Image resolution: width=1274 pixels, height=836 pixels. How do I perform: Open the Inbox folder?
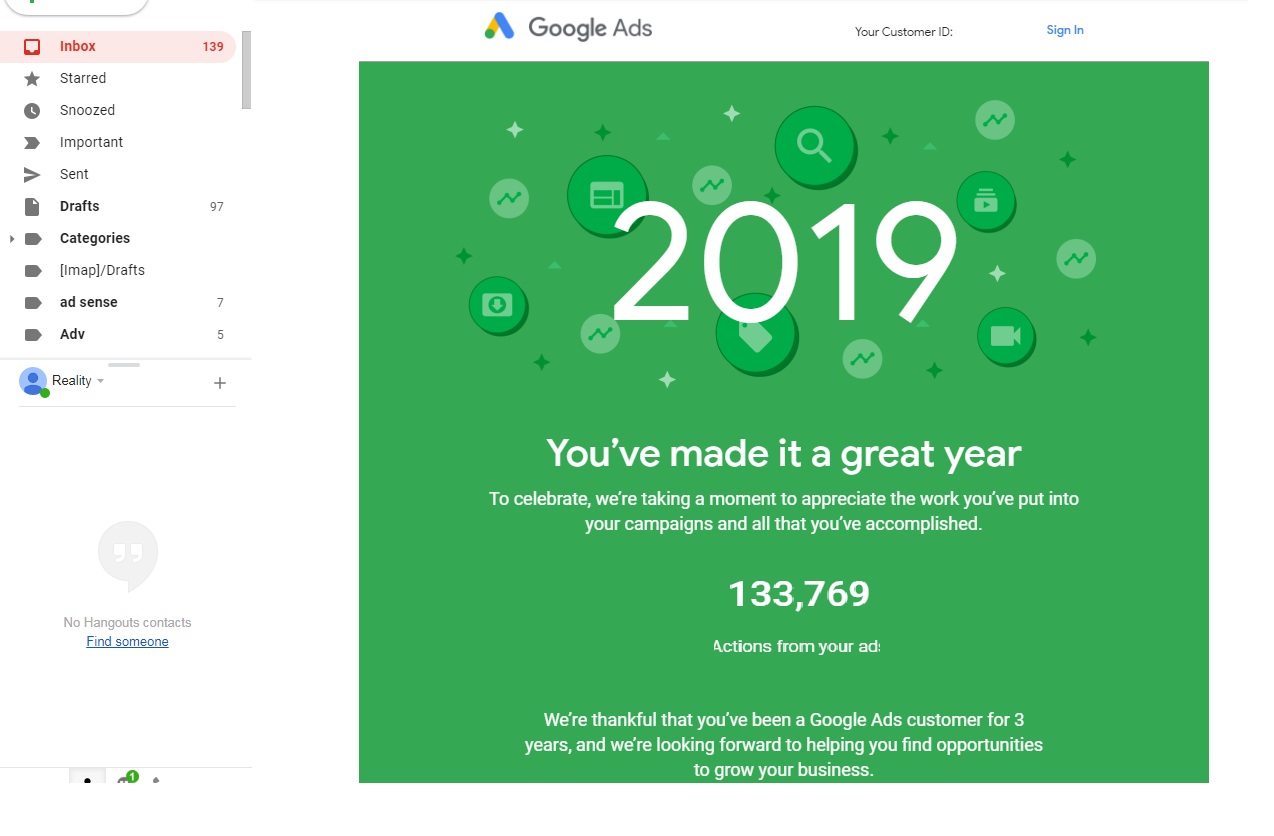click(x=78, y=46)
